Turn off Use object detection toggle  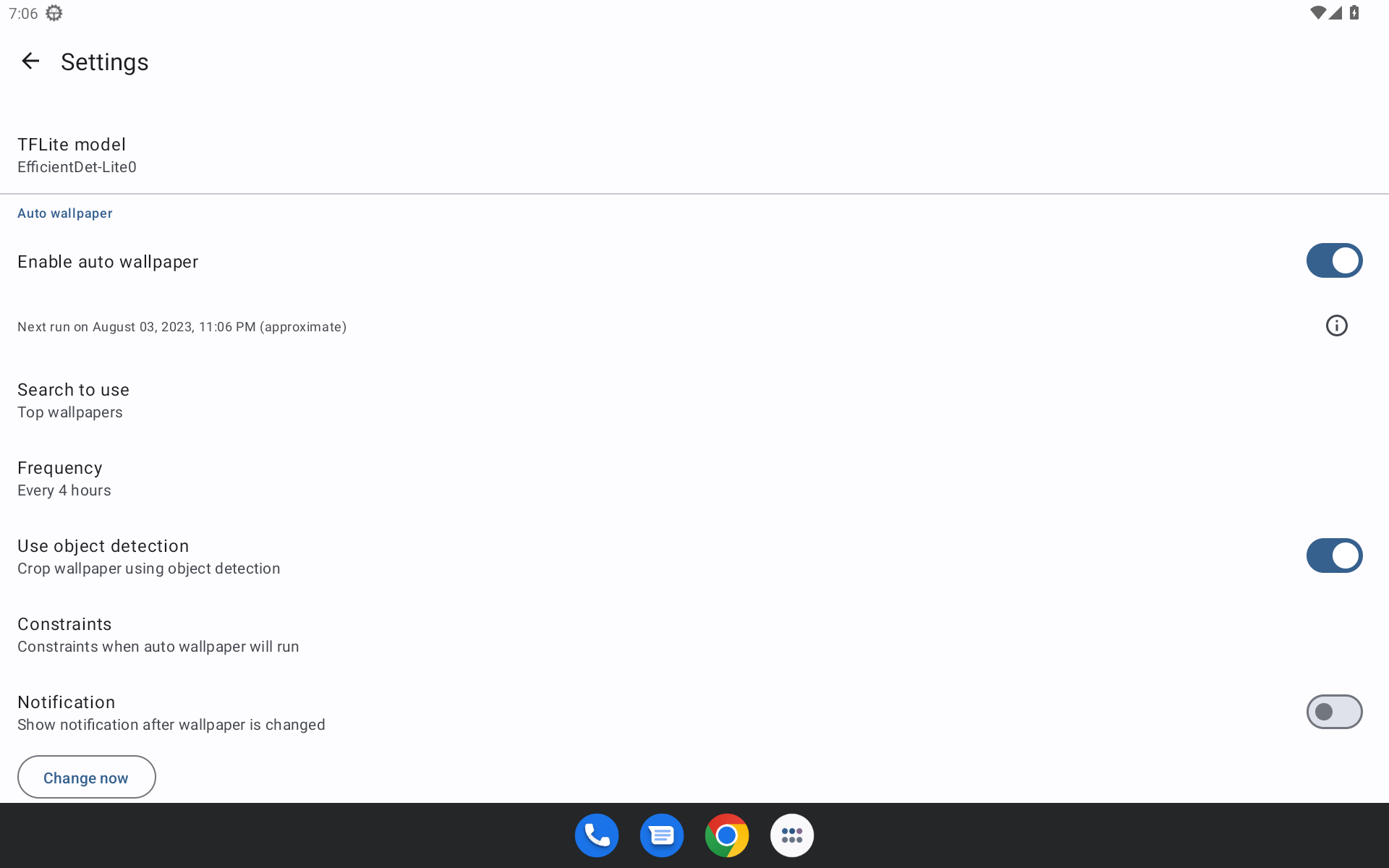click(x=1334, y=556)
